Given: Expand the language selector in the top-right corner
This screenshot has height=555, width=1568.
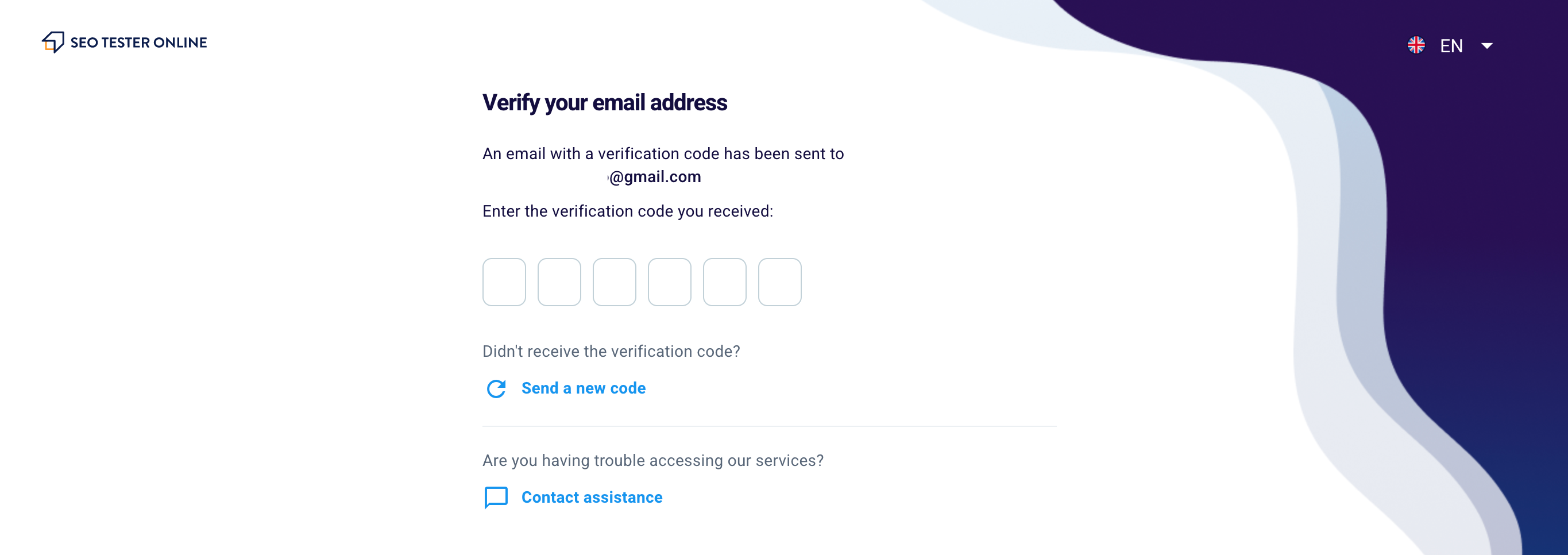Looking at the screenshot, I should tap(1488, 45).
